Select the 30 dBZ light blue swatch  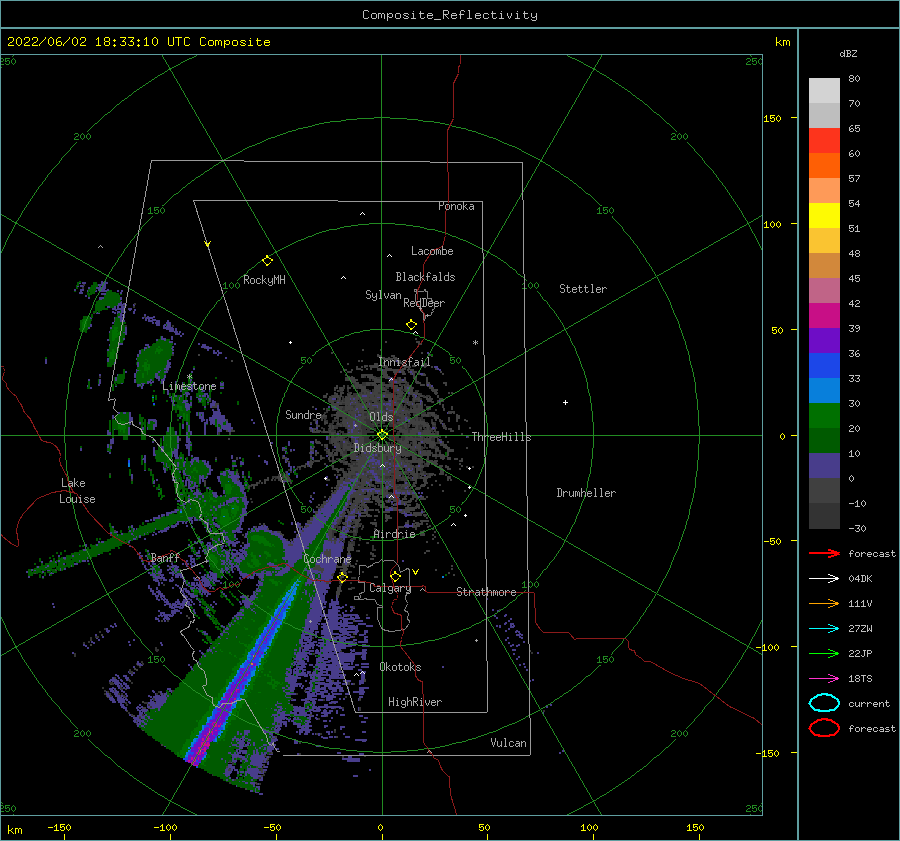[x=824, y=390]
